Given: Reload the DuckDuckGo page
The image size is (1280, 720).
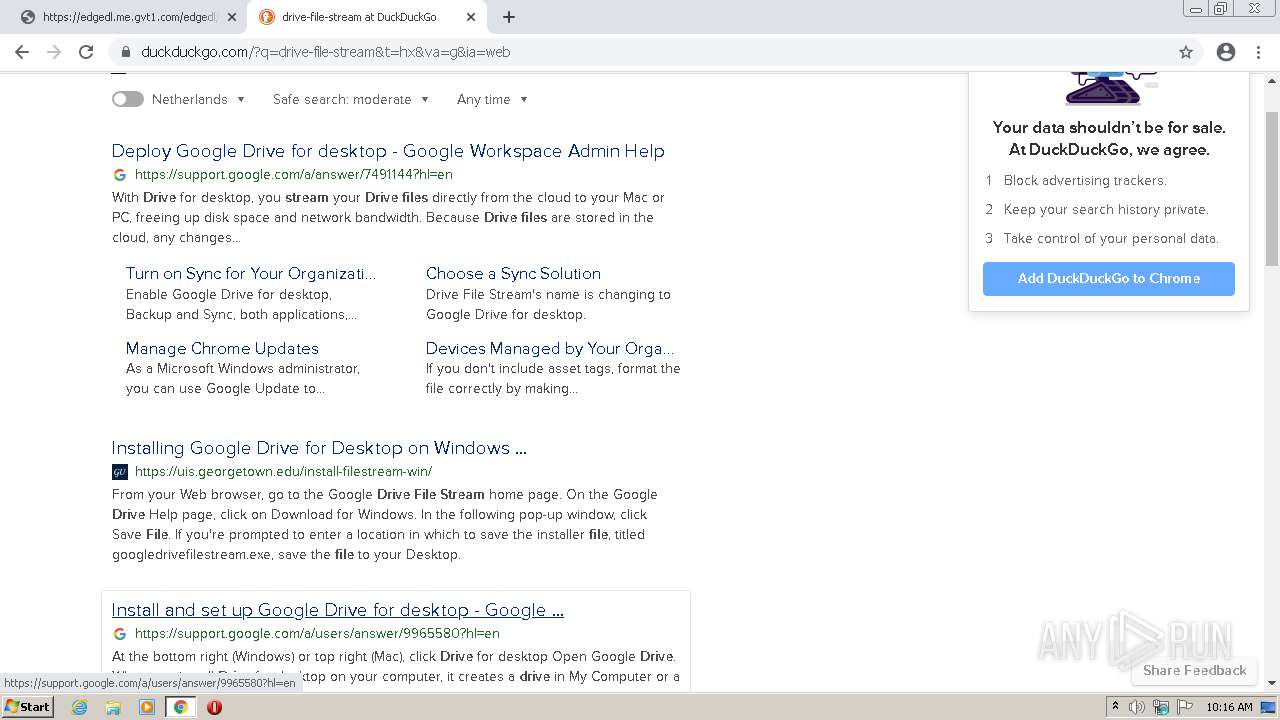Looking at the screenshot, I should point(86,52).
